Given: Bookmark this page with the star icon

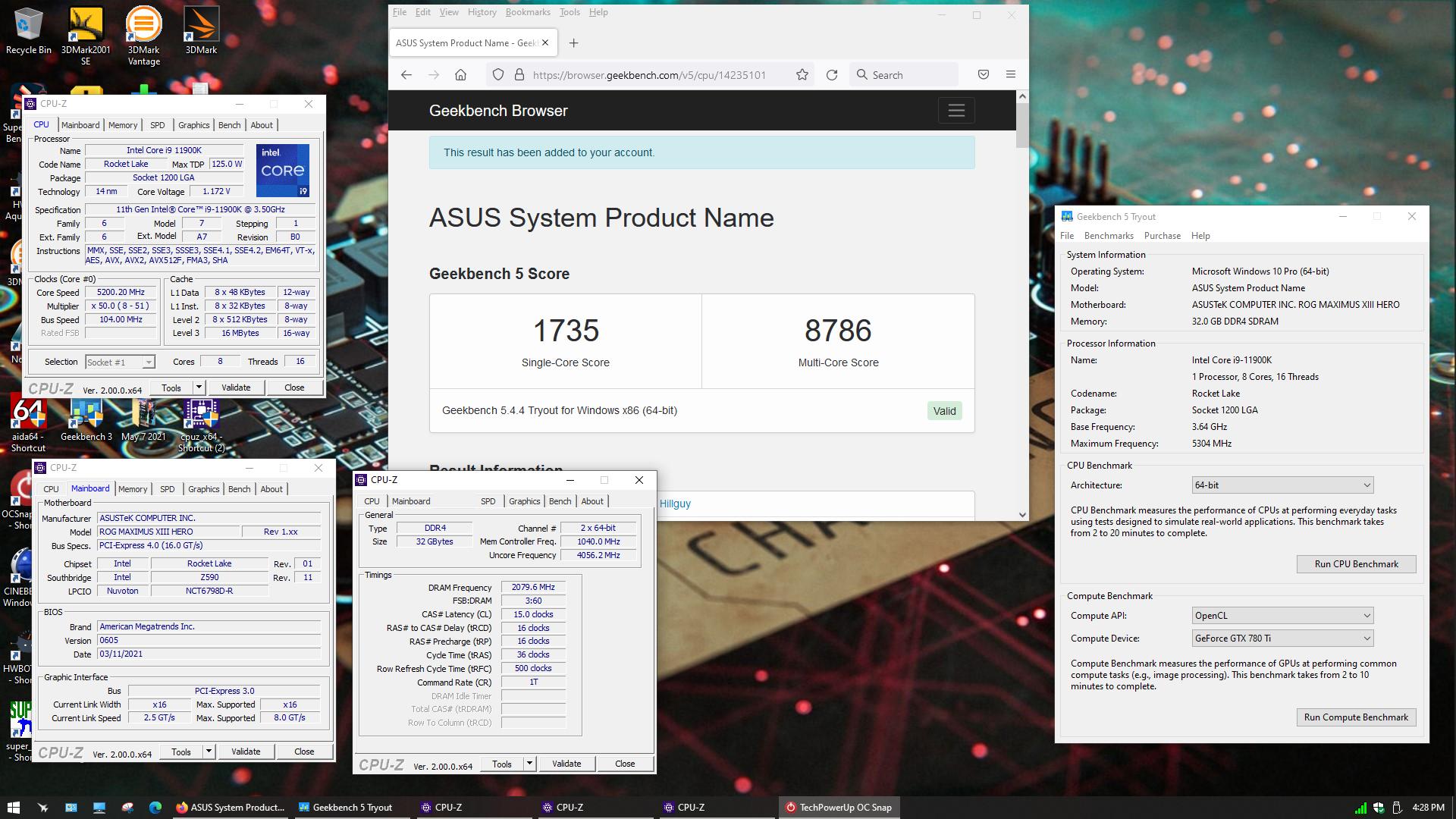Looking at the screenshot, I should coord(802,74).
